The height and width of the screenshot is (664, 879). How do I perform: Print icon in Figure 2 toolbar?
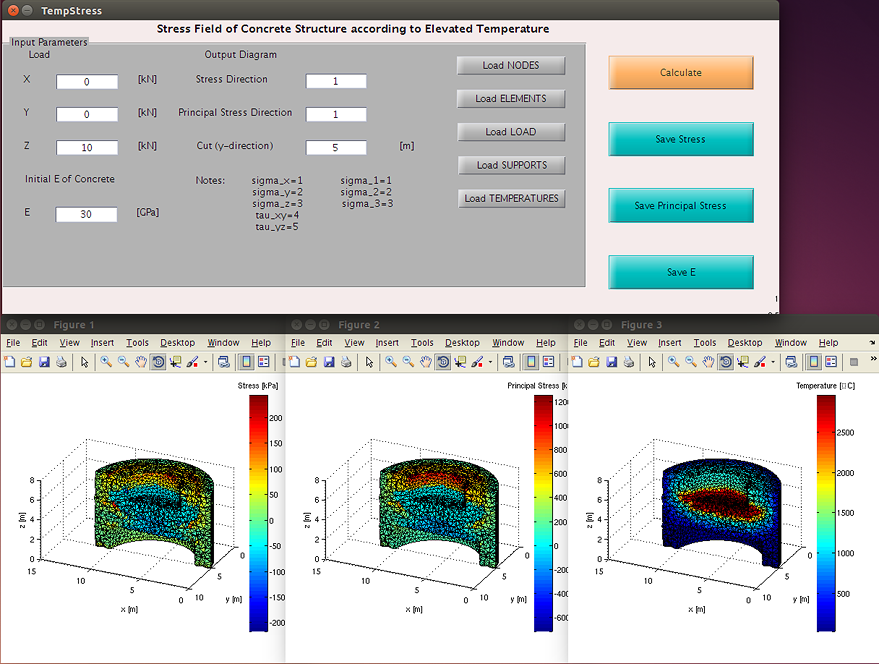tap(346, 362)
